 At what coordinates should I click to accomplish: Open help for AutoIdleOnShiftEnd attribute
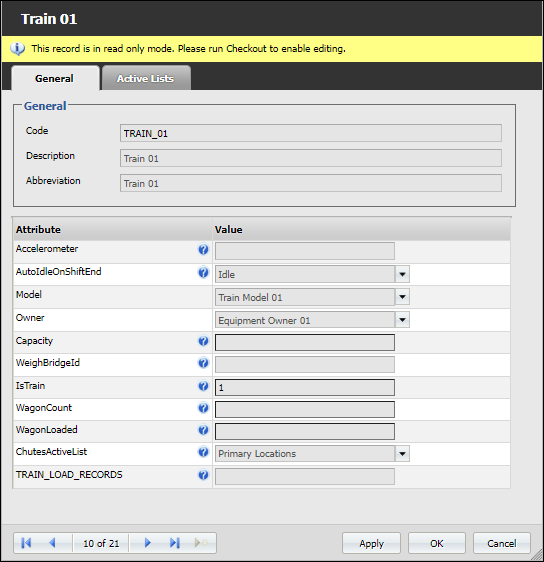point(203,273)
